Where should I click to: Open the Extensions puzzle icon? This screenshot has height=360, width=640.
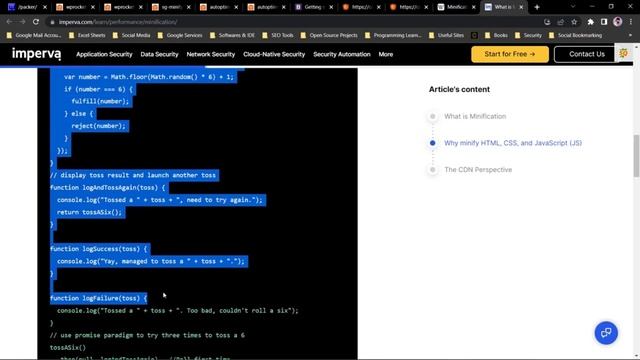pyautogui.click(x=591, y=22)
